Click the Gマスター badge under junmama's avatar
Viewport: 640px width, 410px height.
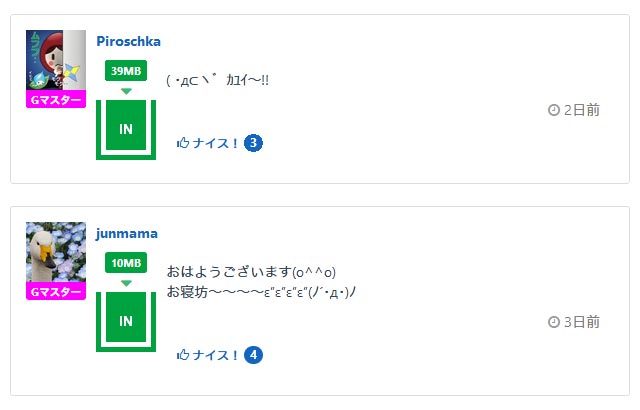pos(56,292)
